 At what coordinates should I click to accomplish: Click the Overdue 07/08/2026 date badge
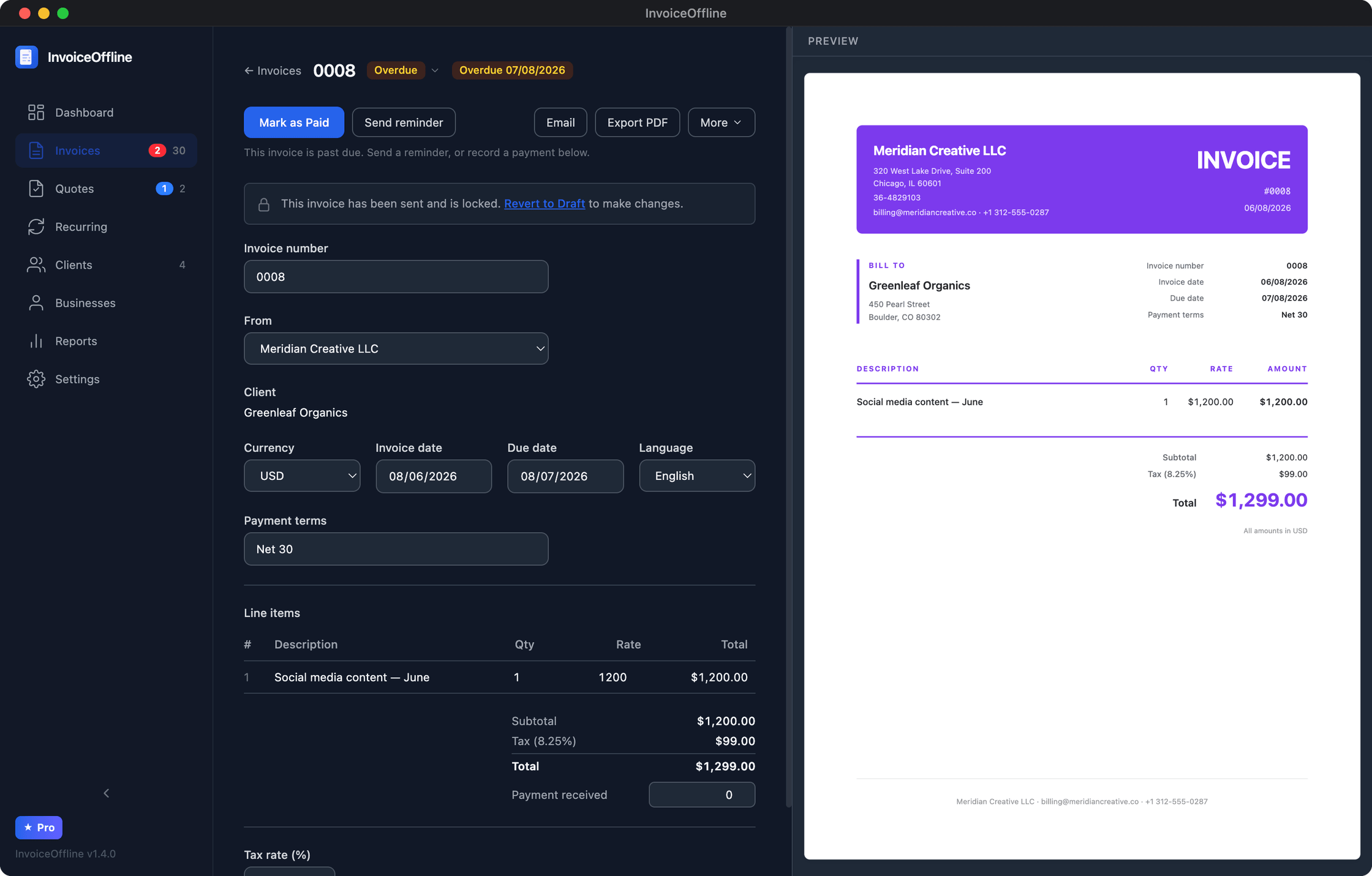pyautogui.click(x=512, y=70)
